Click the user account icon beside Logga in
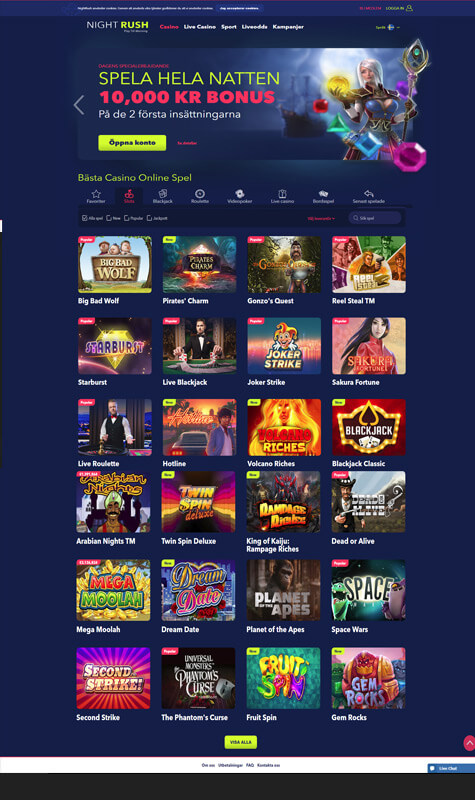Viewport: 475px width, 800px height. (409, 8)
